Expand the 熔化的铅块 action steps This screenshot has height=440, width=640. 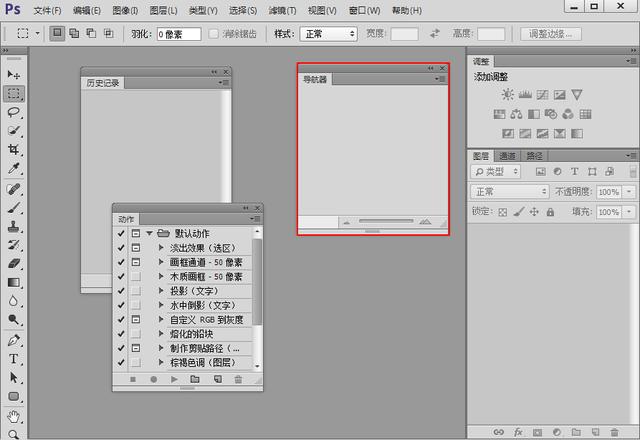click(x=161, y=333)
